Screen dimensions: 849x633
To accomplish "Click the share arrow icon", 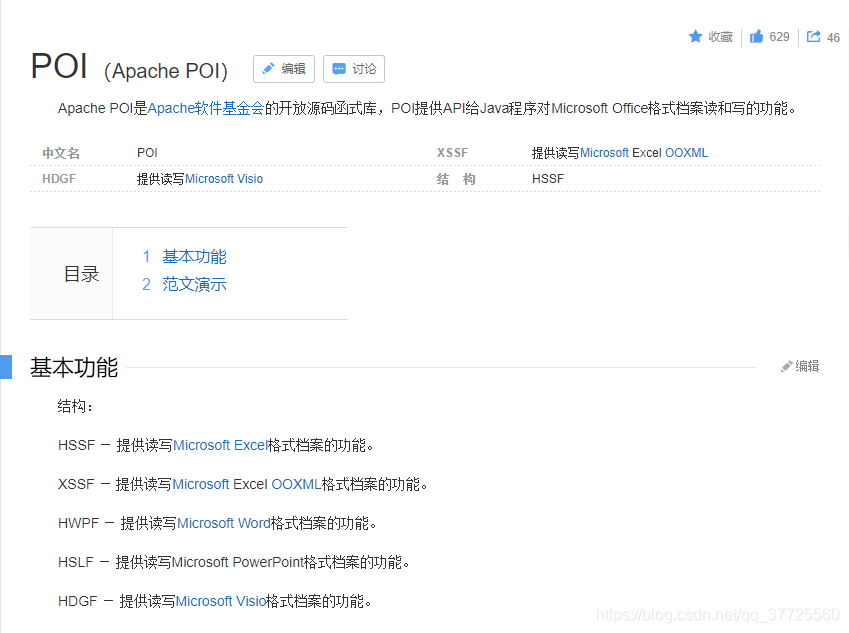I will point(813,36).
